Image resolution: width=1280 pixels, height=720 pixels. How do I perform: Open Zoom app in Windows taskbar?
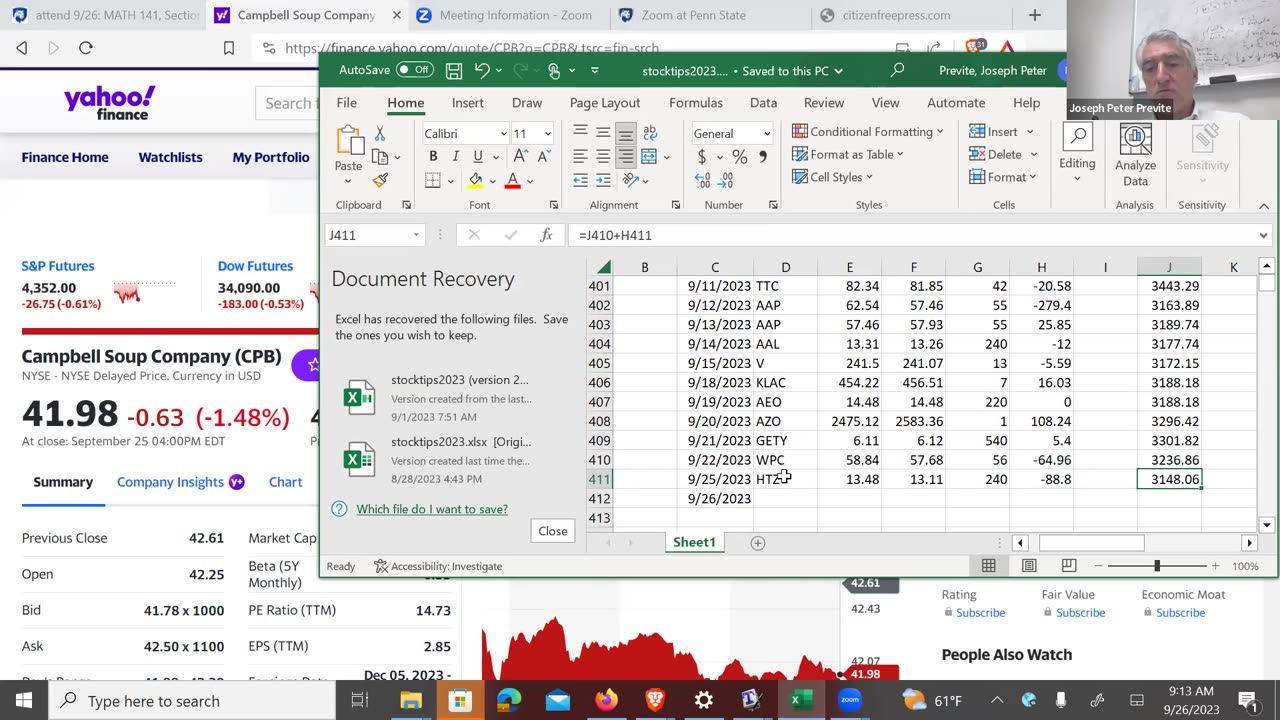850,700
